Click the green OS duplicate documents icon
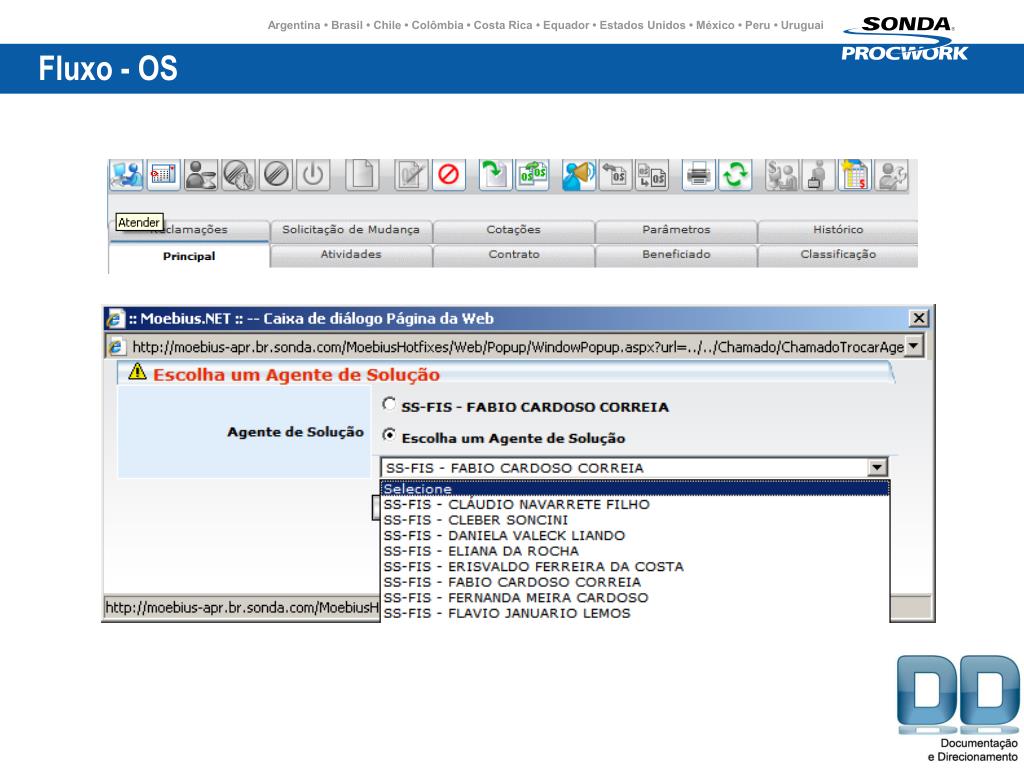The height and width of the screenshot is (768, 1024). click(532, 175)
